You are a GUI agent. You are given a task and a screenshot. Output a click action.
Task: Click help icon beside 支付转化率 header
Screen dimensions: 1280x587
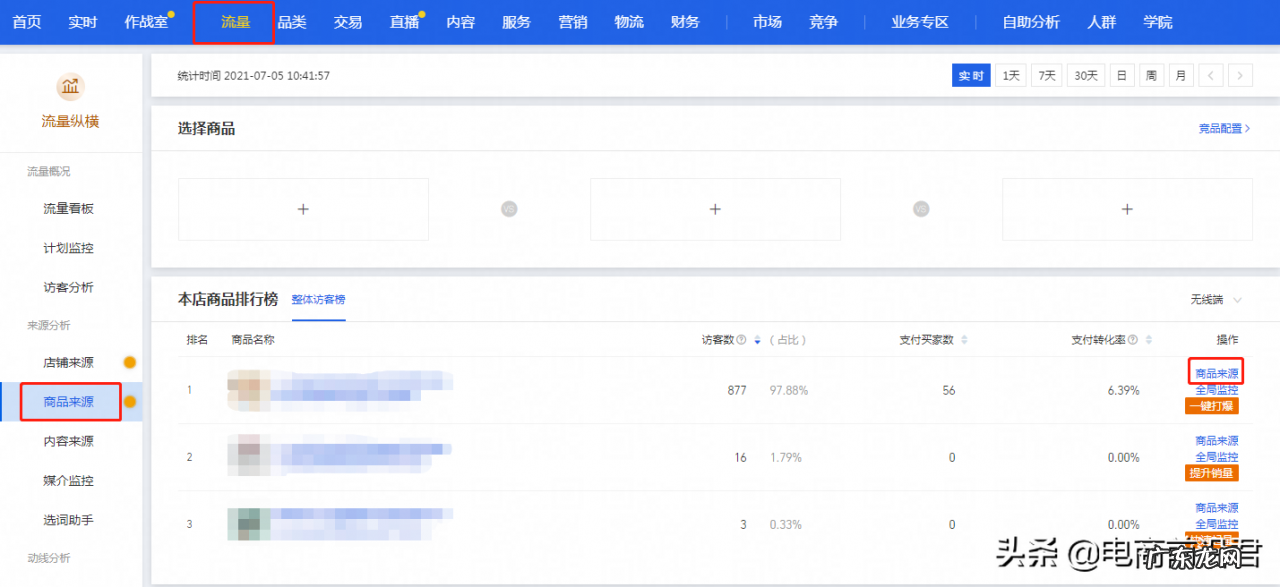coord(1131,339)
